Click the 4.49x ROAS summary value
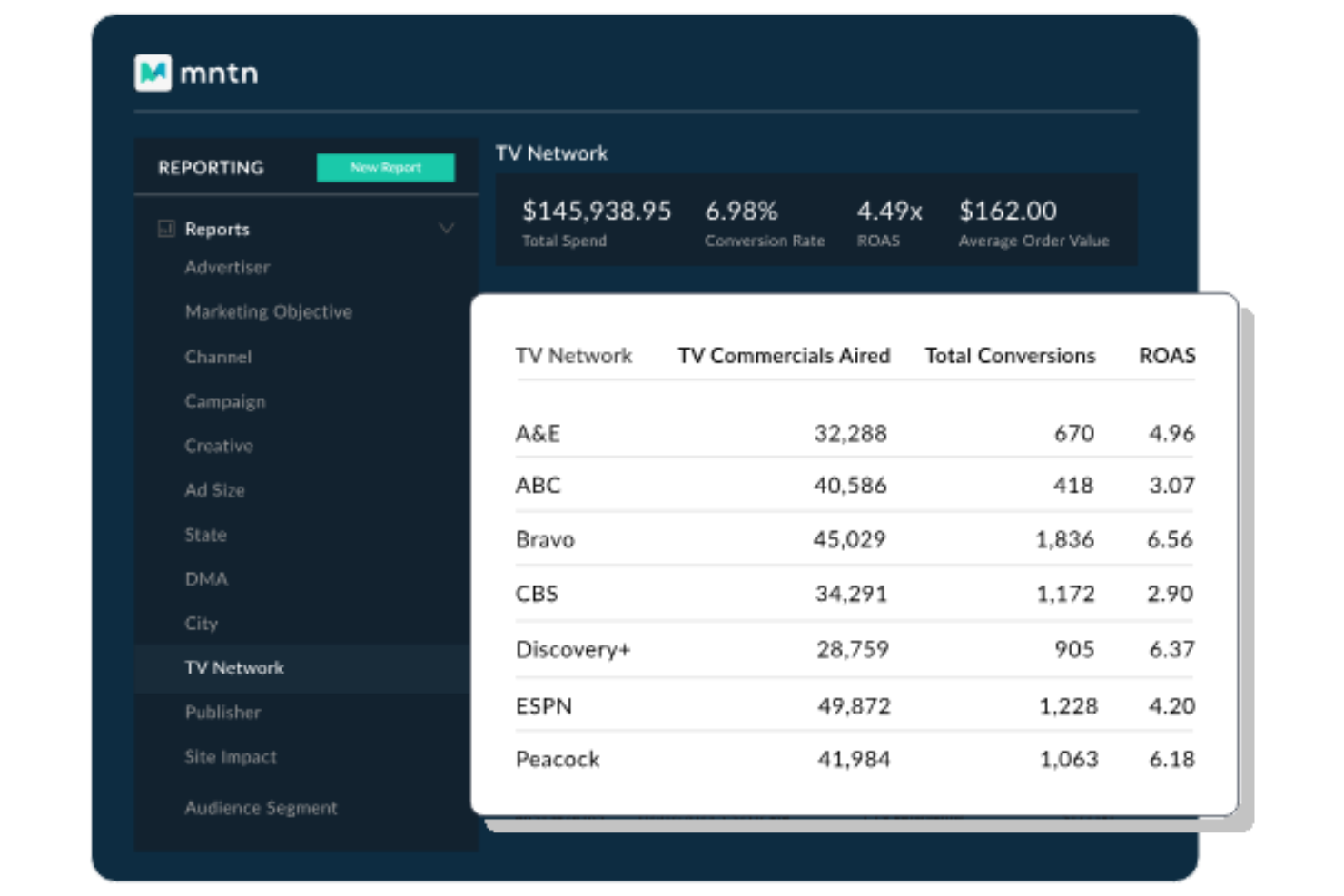 coord(889,212)
